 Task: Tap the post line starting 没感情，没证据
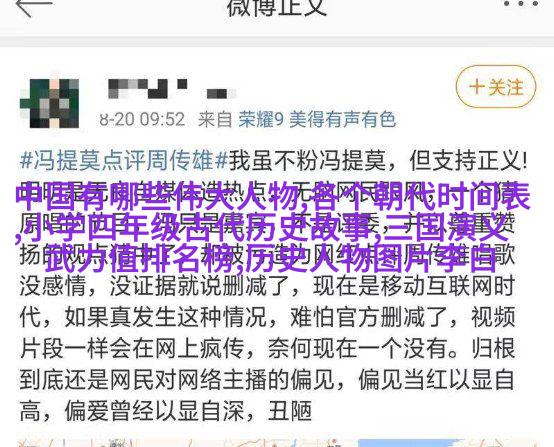coord(267,286)
